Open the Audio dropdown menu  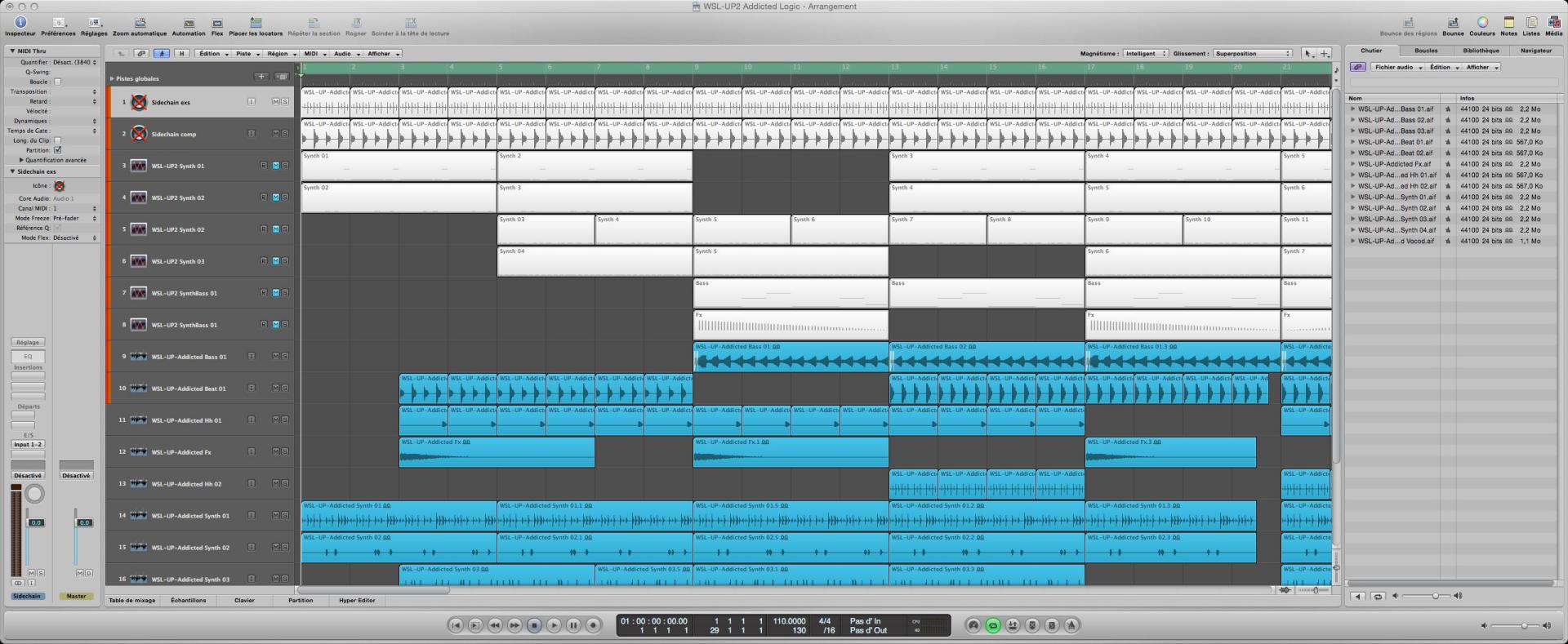click(x=346, y=54)
